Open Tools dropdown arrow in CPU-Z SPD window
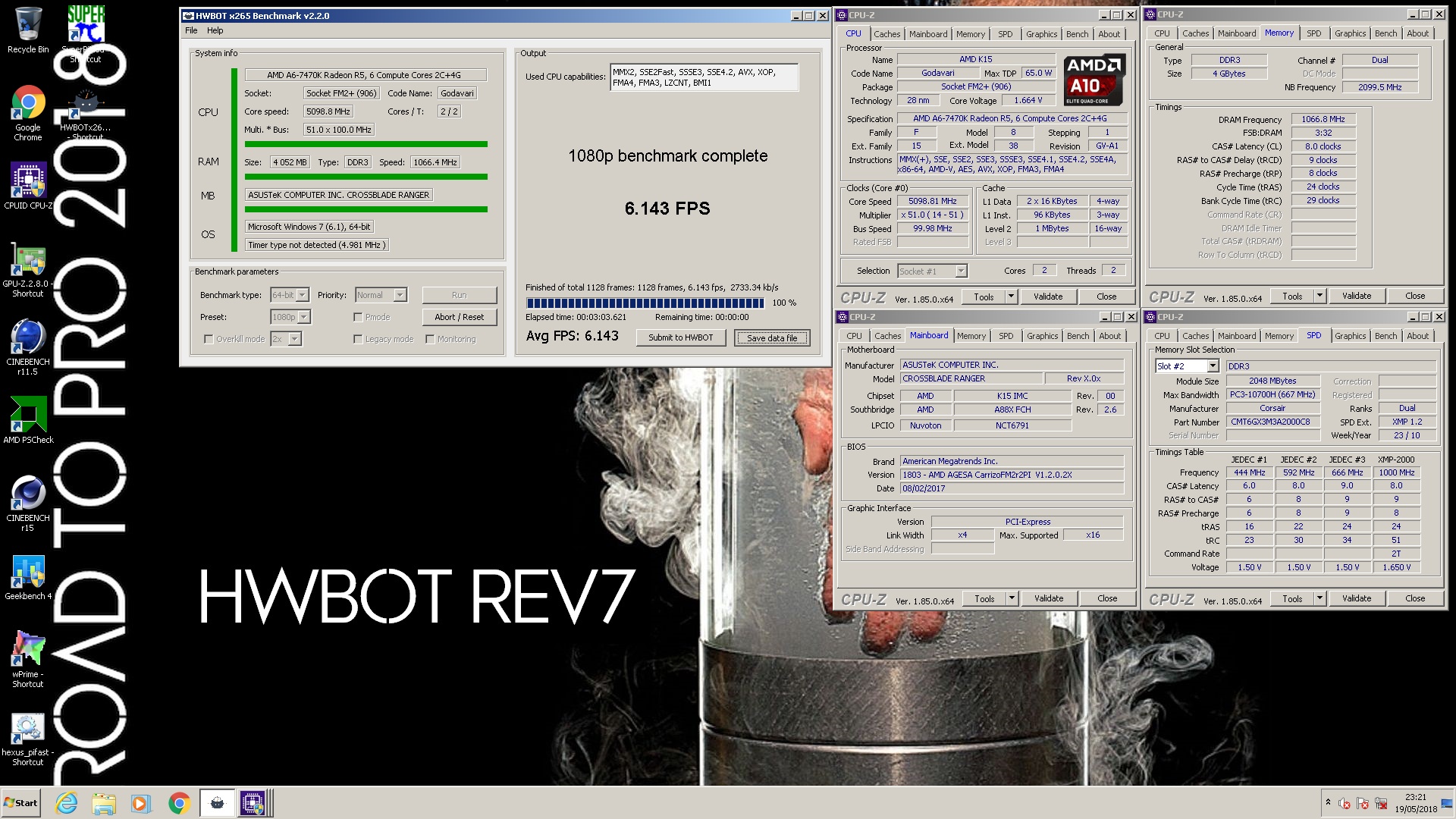Image resolution: width=1456 pixels, height=819 pixels. pyautogui.click(x=1319, y=598)
